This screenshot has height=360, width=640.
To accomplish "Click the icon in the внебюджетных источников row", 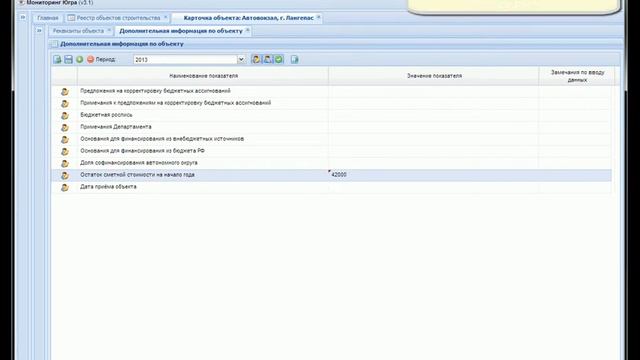I will pyautogui.click(x=64, y=139).
